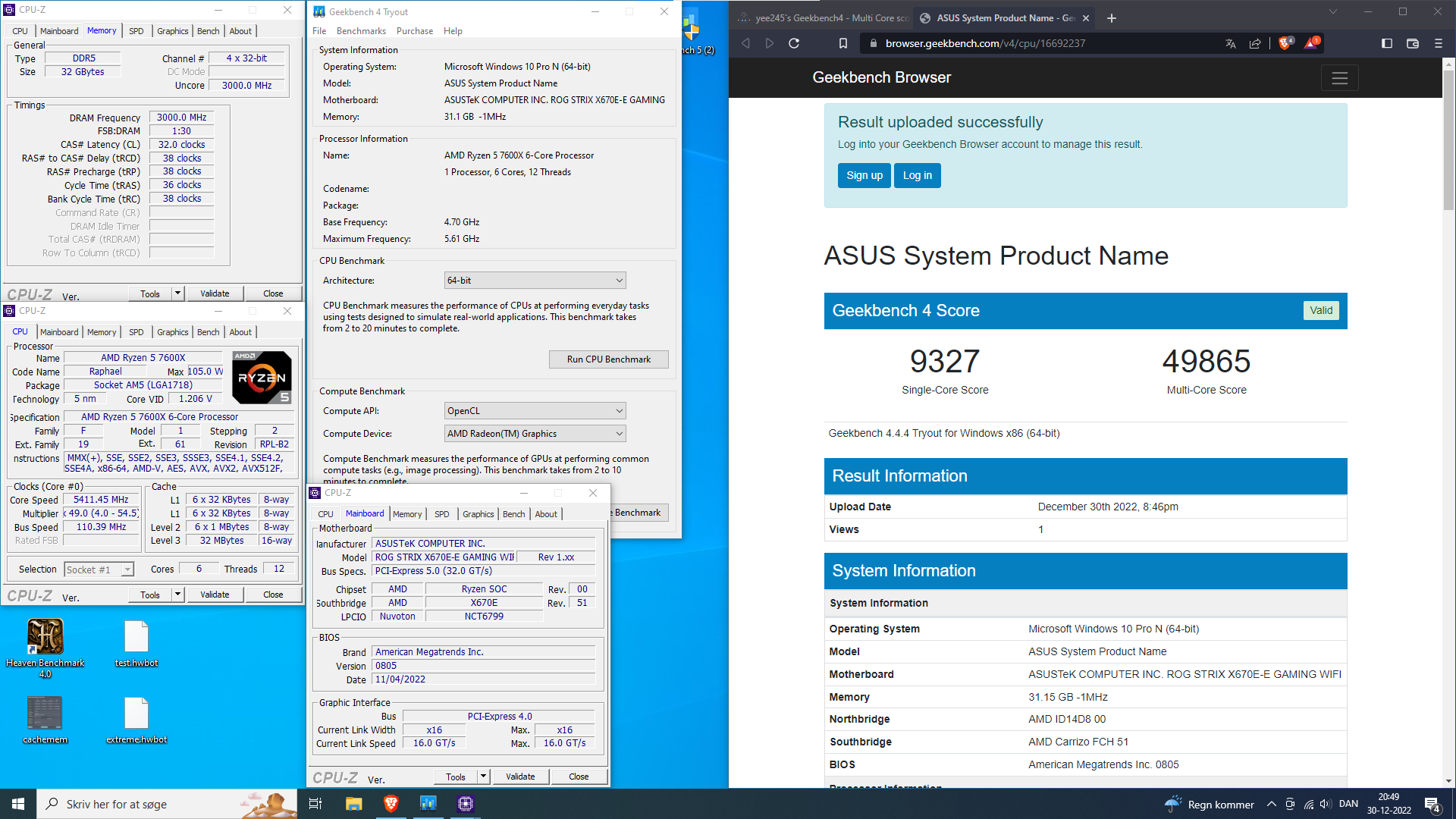Reload the Geekbench Browser page

click(794, 43)
